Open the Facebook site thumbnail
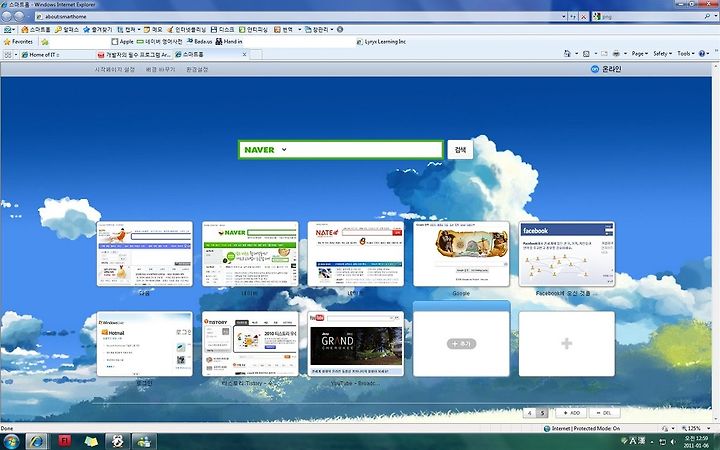 pyautogui.click(x=567, y=254)
